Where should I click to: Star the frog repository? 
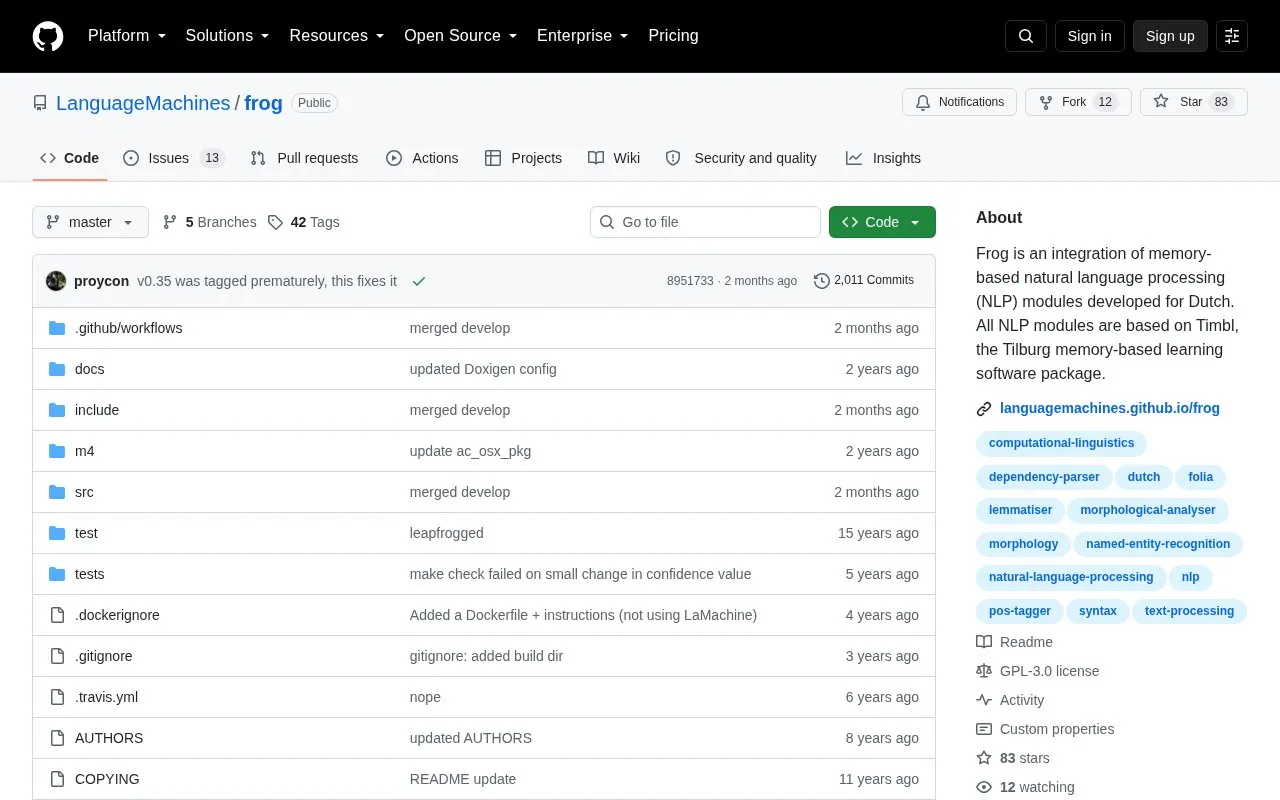coord(1194,102)
